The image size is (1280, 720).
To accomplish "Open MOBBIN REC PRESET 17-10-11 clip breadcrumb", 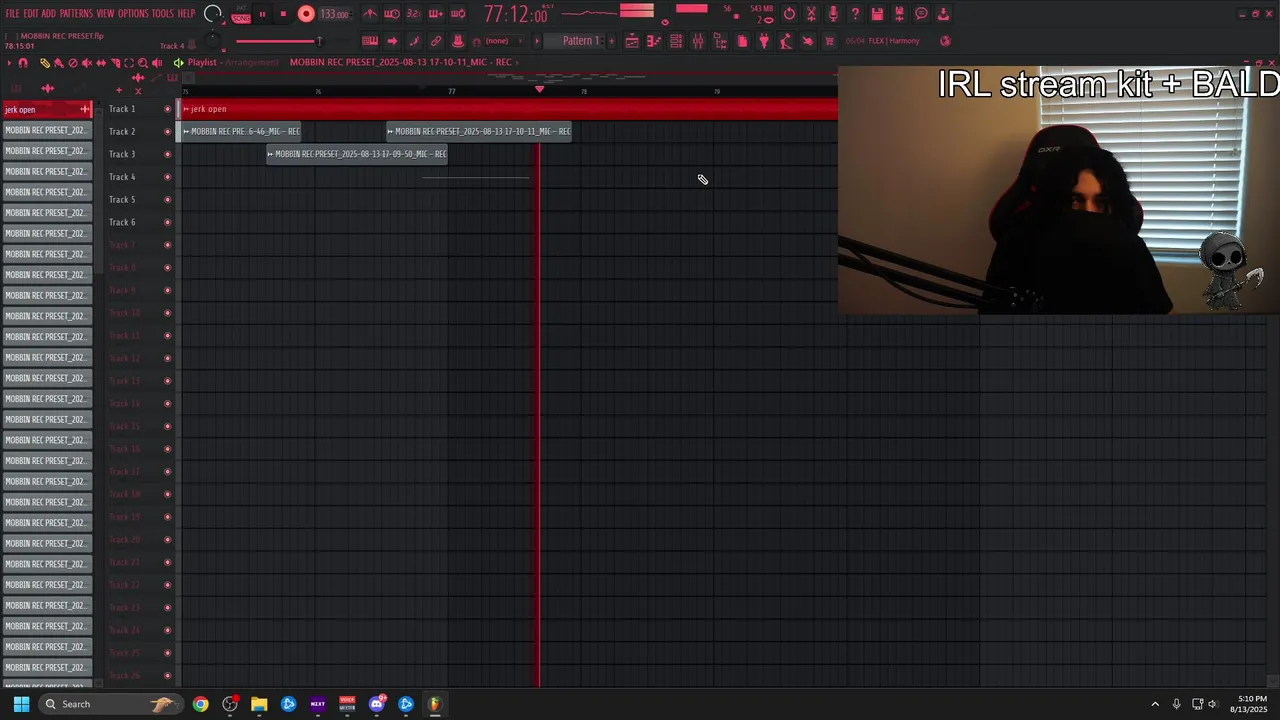I will click(401, 62).
